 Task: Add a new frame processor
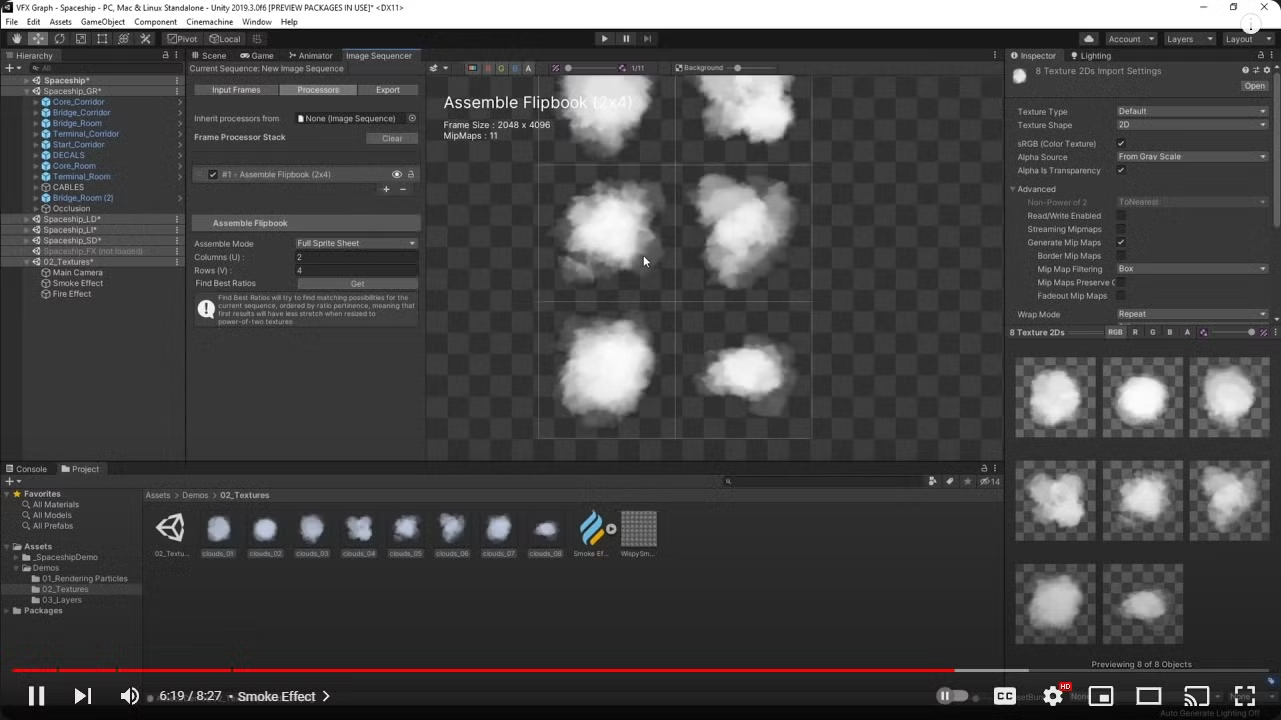pos(387,189)
